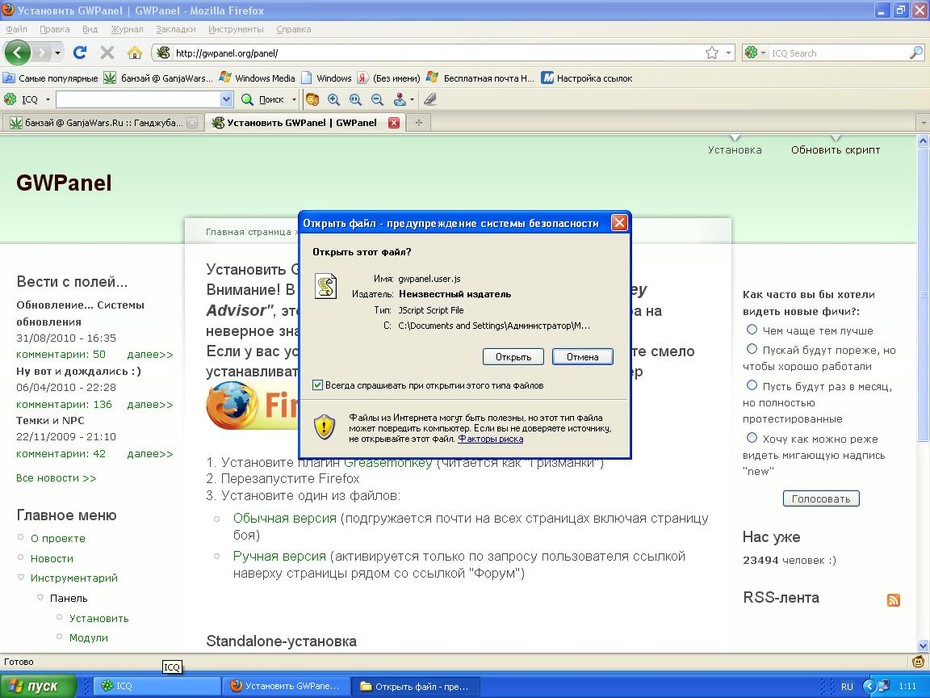Click the search magnifier in ICQ Search box
The height and width of the screenshot is (698, 930).
pyautogui.click(x=916, y=53)
